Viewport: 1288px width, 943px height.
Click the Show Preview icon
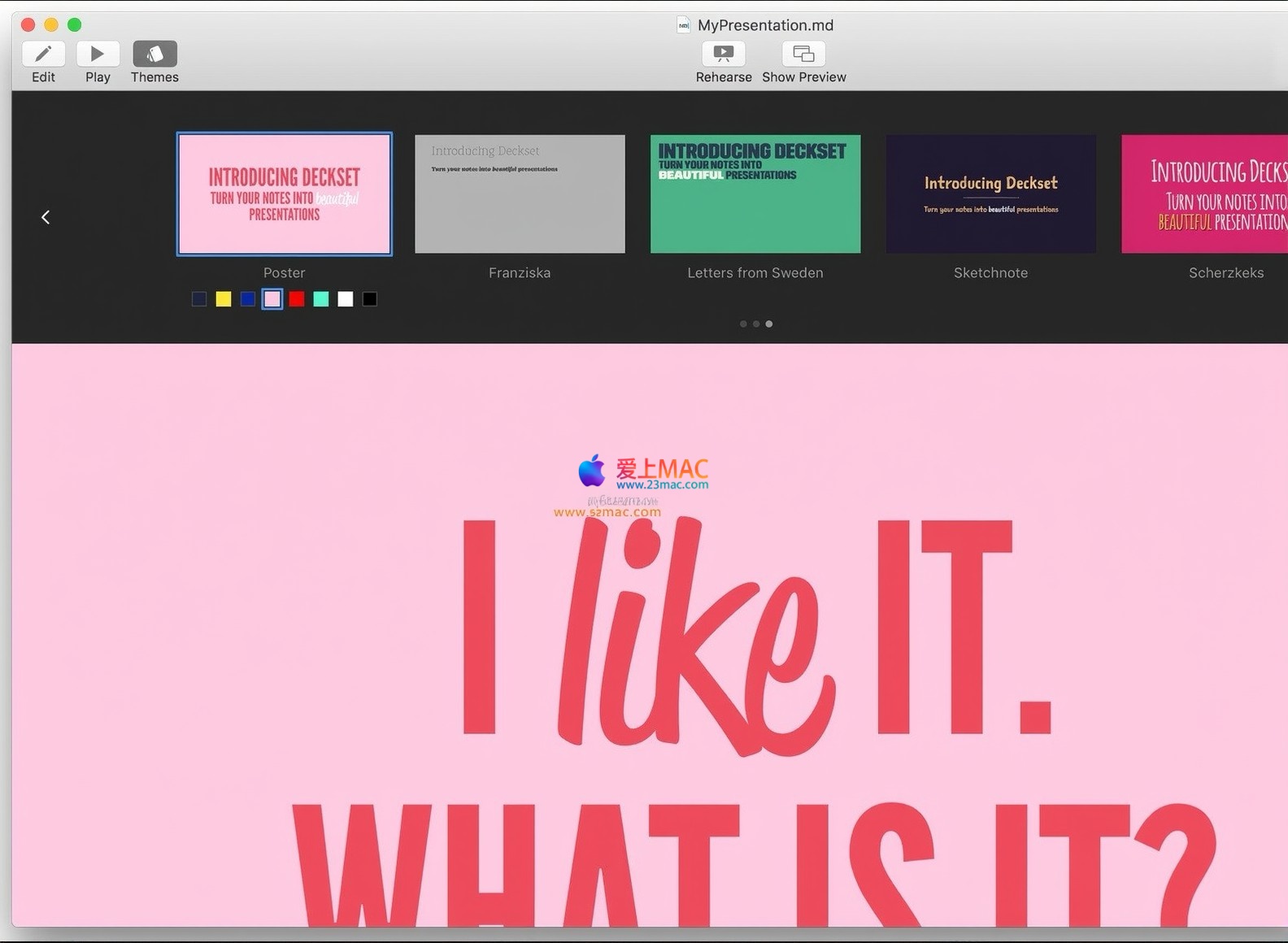point(803,54)
